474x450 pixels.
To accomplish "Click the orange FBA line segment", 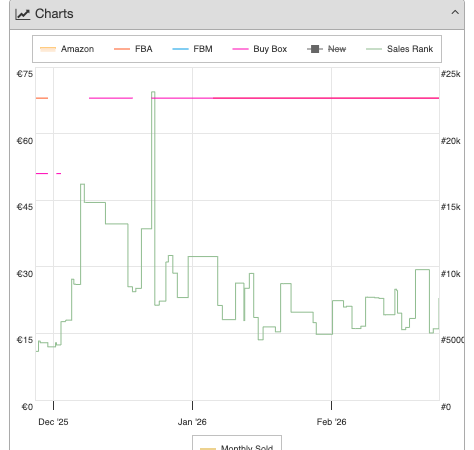I will pyautogui.click(x=42, y=98).
